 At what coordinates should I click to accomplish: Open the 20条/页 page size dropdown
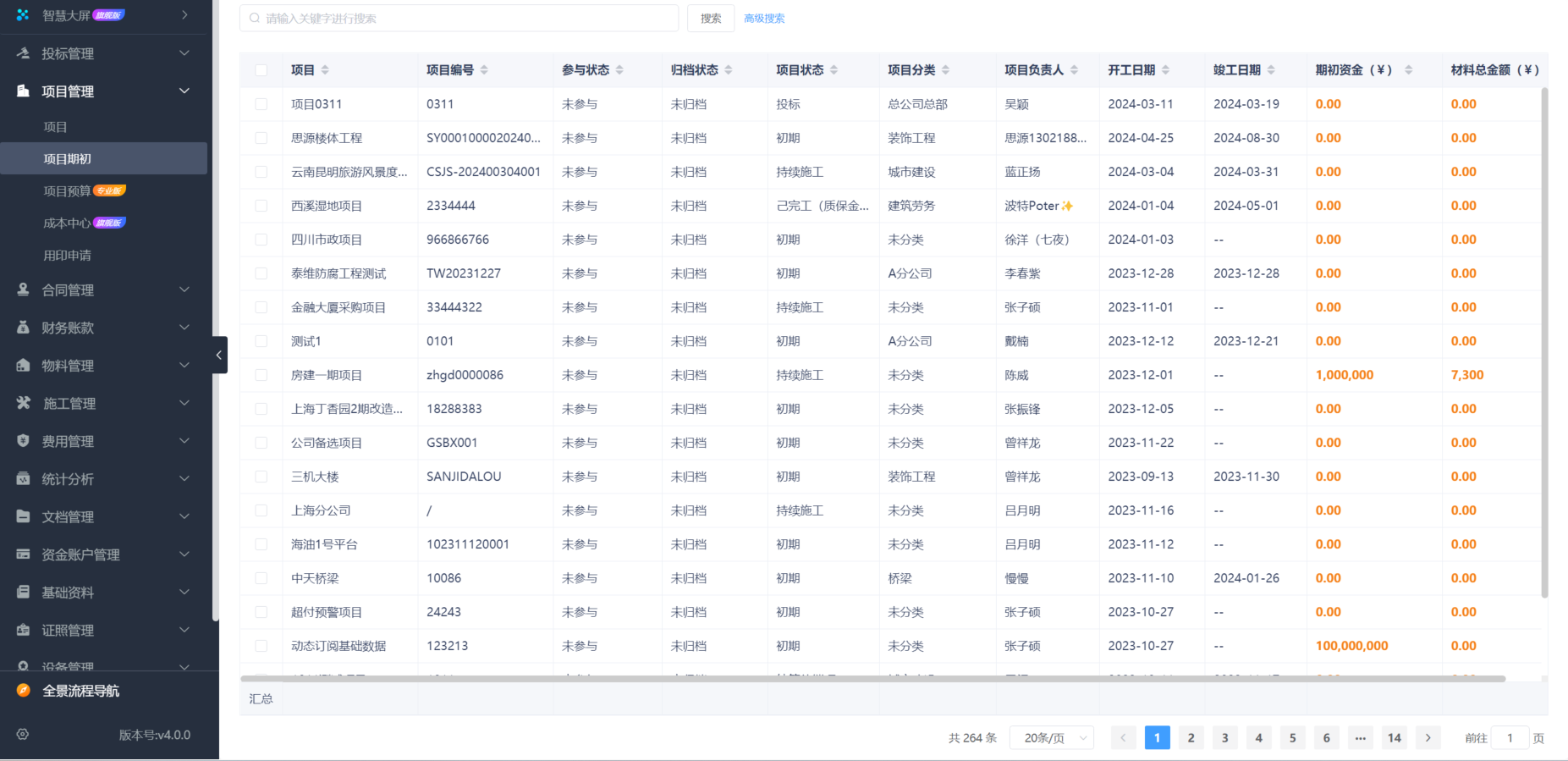1052,738
